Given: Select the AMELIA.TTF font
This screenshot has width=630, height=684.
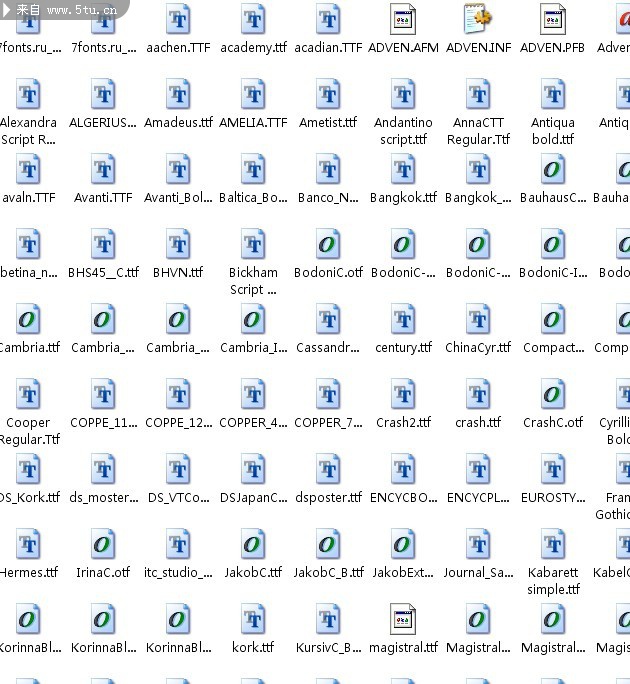Looking at the screenshot, I should pyautogui.click(x=253, y=95).
